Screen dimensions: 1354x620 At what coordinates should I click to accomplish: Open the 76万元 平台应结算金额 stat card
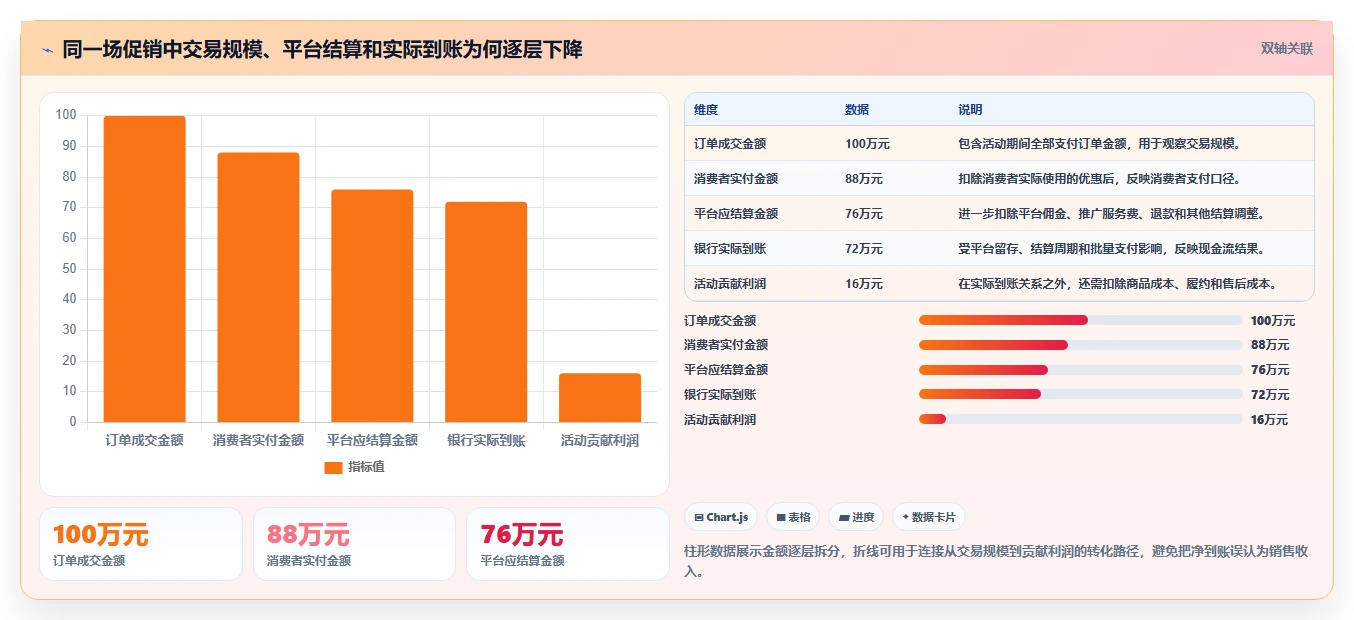click(x=568, y=544)
